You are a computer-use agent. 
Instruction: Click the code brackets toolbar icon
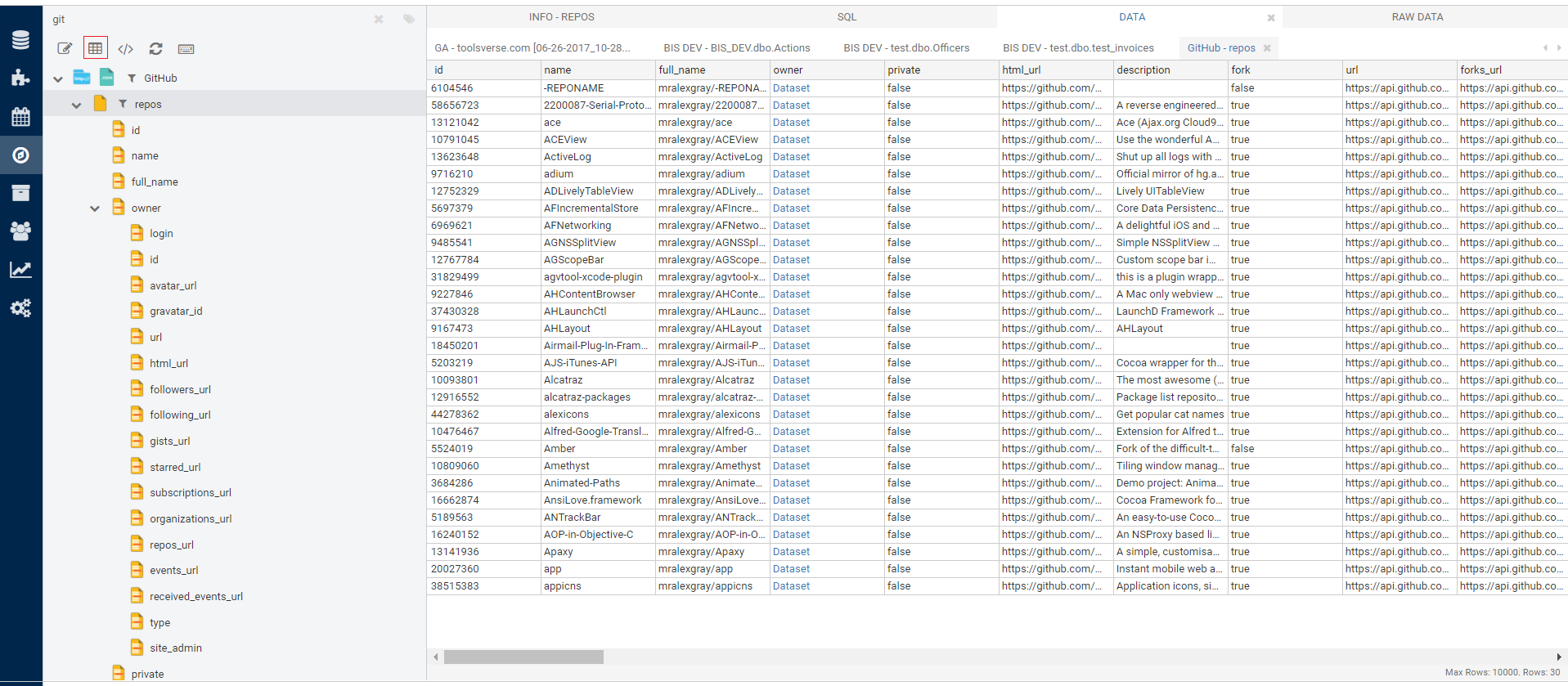pyautogui.click(x=125, y=49)
